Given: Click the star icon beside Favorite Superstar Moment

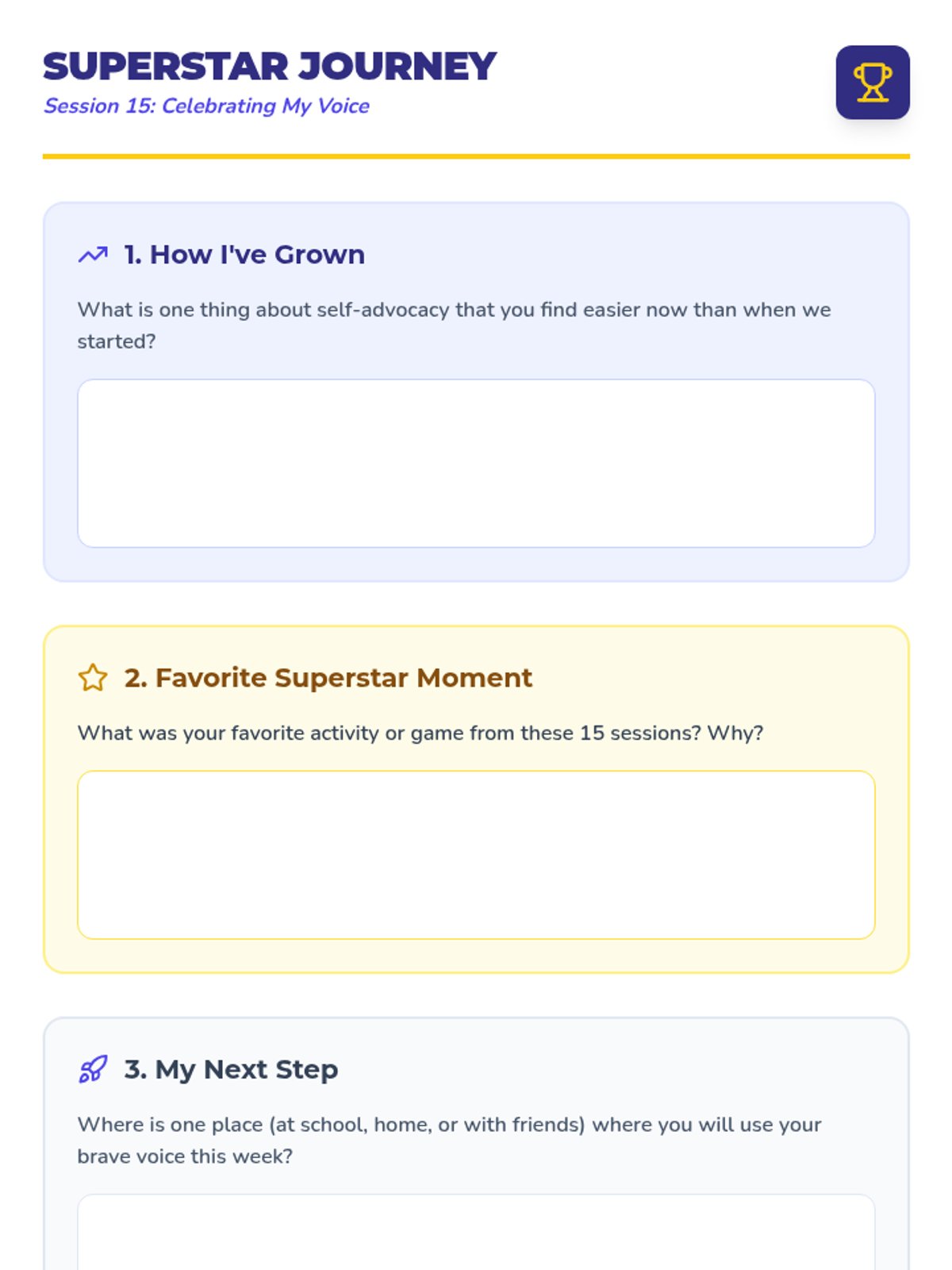Looking at the screenshot, I should click(93, 678).
